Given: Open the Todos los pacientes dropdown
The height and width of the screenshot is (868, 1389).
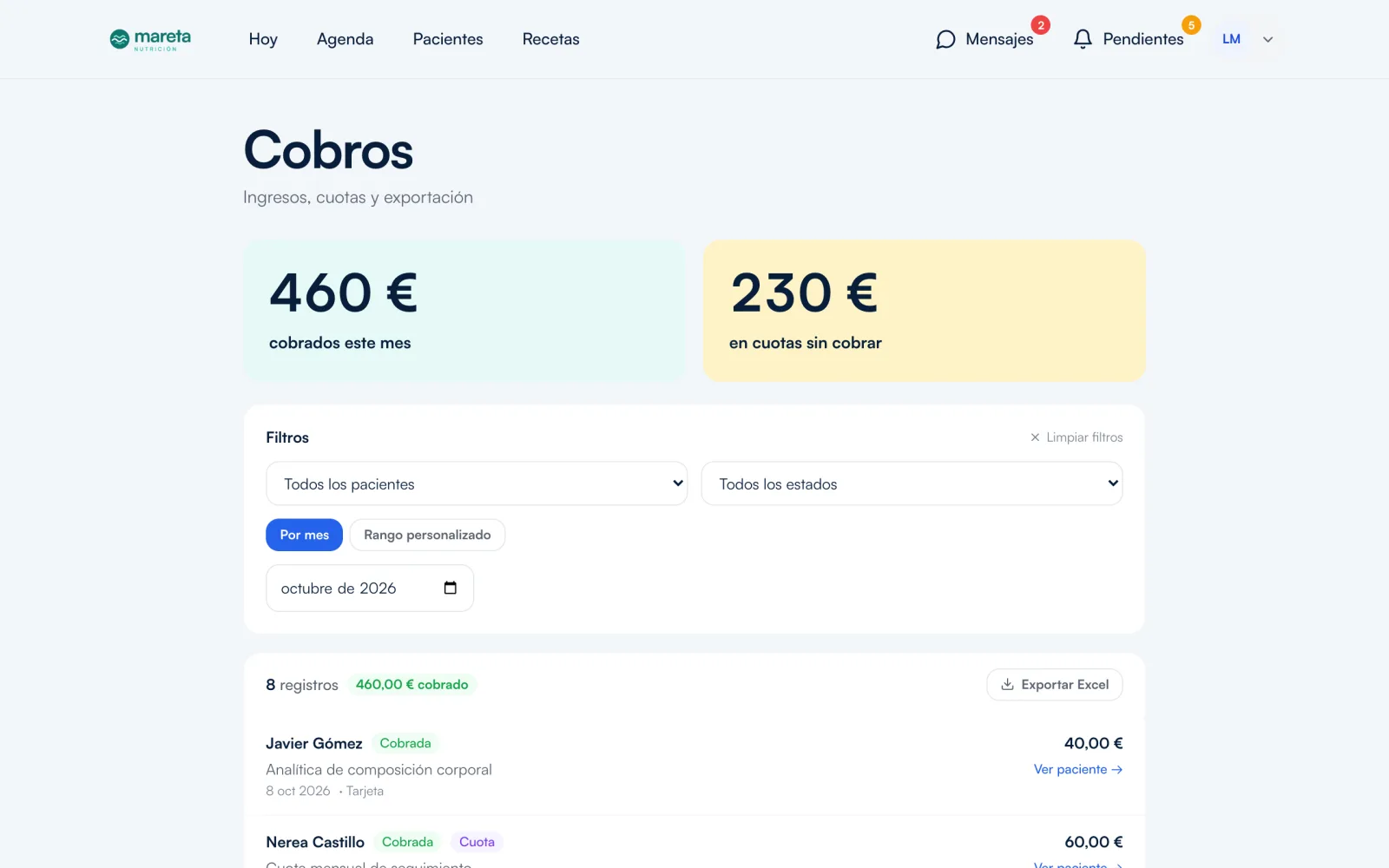Looking at the screenshot, I should [477, 483].
